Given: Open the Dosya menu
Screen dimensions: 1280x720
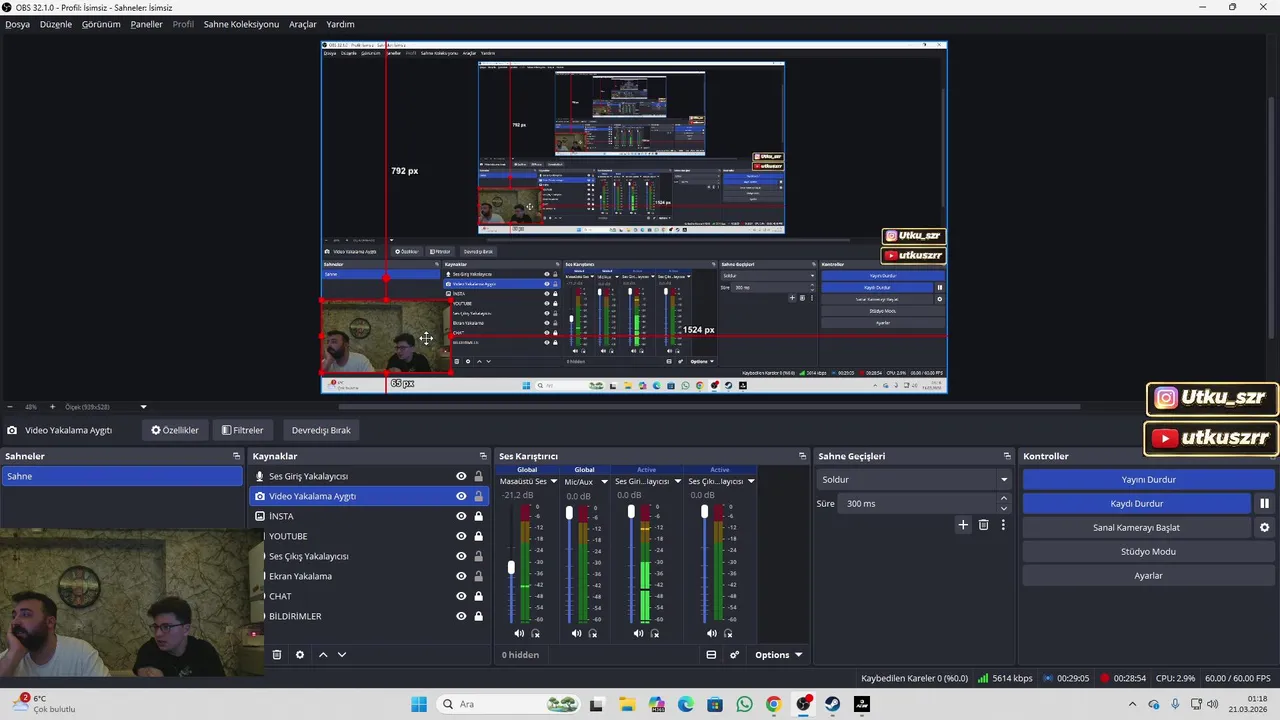Looking at the screenshot, I should point(17,24).
